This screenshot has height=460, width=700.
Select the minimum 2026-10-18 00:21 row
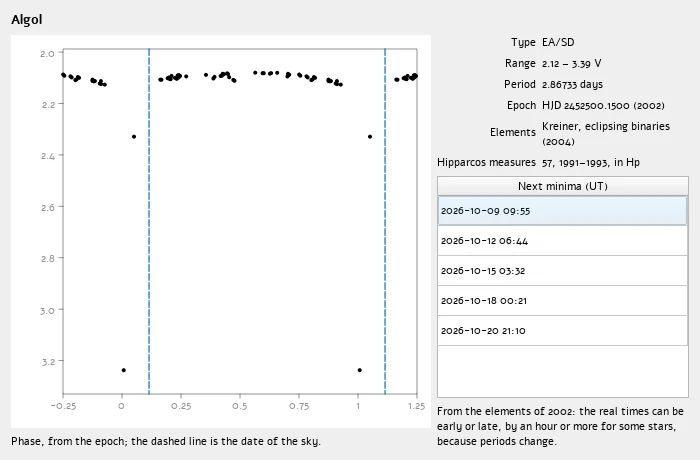point(562,301)
